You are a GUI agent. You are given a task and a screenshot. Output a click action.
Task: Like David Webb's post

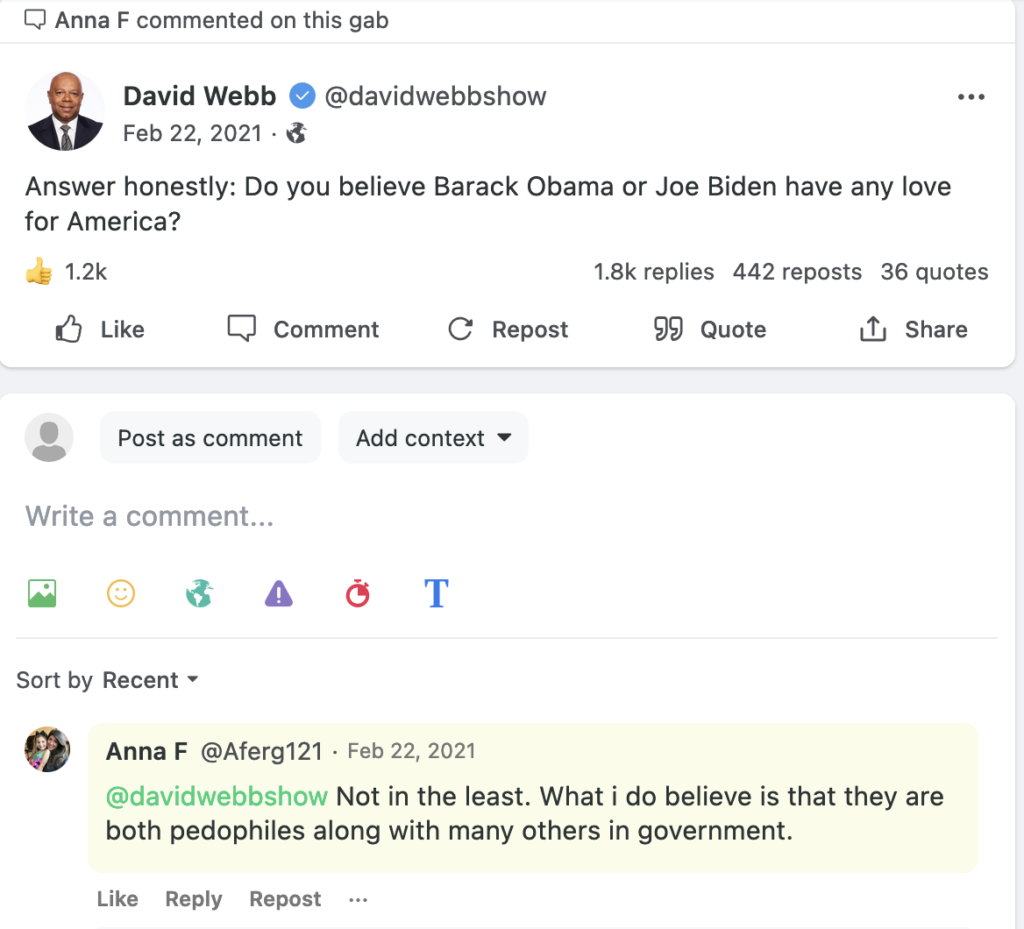99,330
